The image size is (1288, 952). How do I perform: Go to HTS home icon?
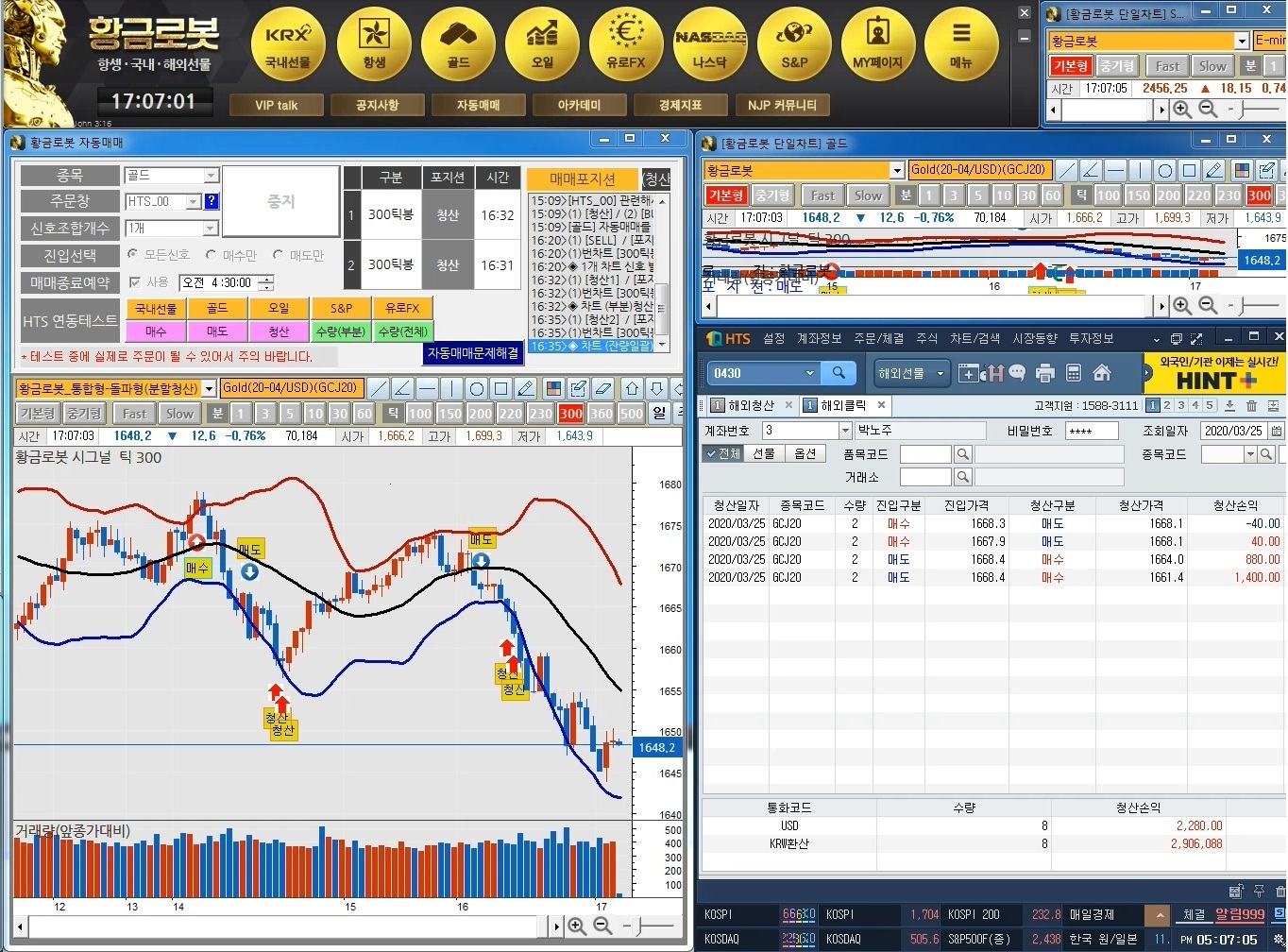(x=1101, y=373)
